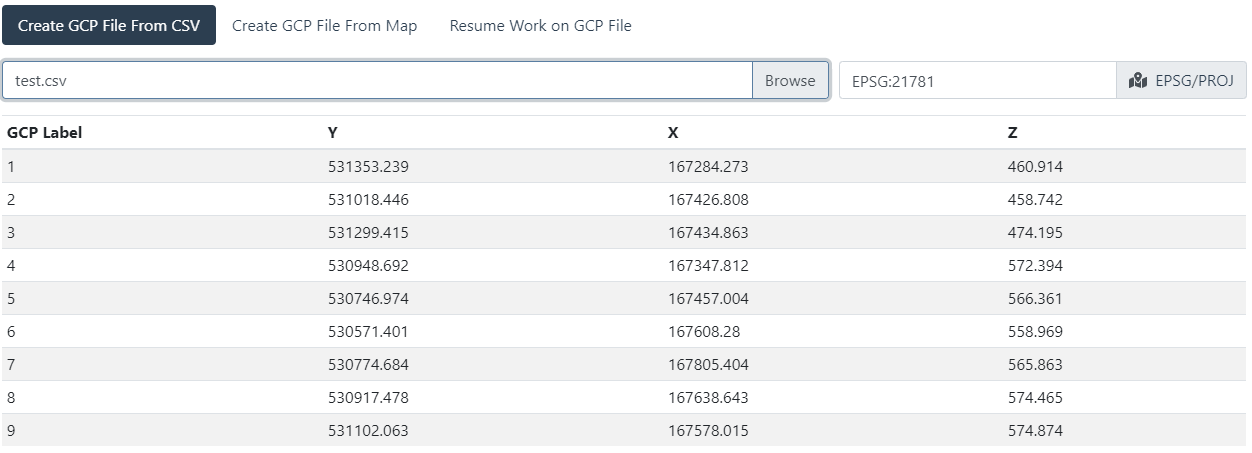Open the Create GCP File From CSV tab

[x=109, y=26]
